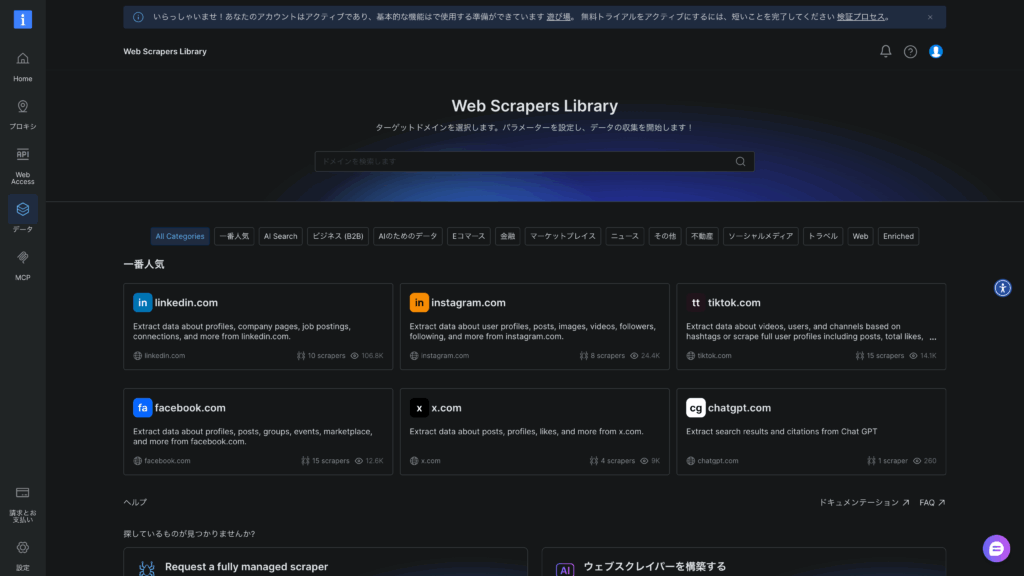The width and height of the screenshot is (1024, 576).
Task: Filter by Eコマース category
Action: coord(468,236)
